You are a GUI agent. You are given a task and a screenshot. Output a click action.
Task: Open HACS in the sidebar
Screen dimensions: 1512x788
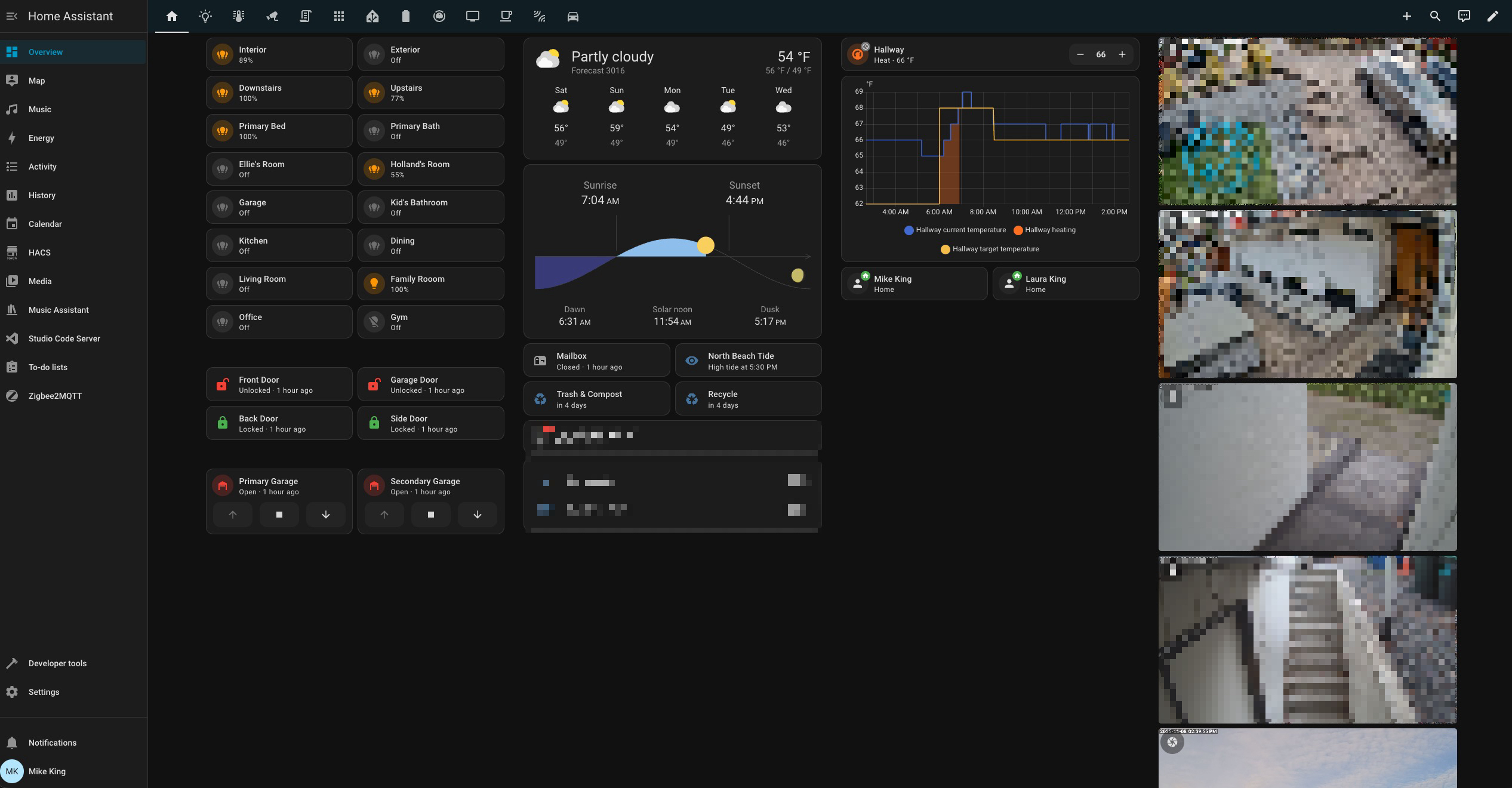click(x=73, y=253)
